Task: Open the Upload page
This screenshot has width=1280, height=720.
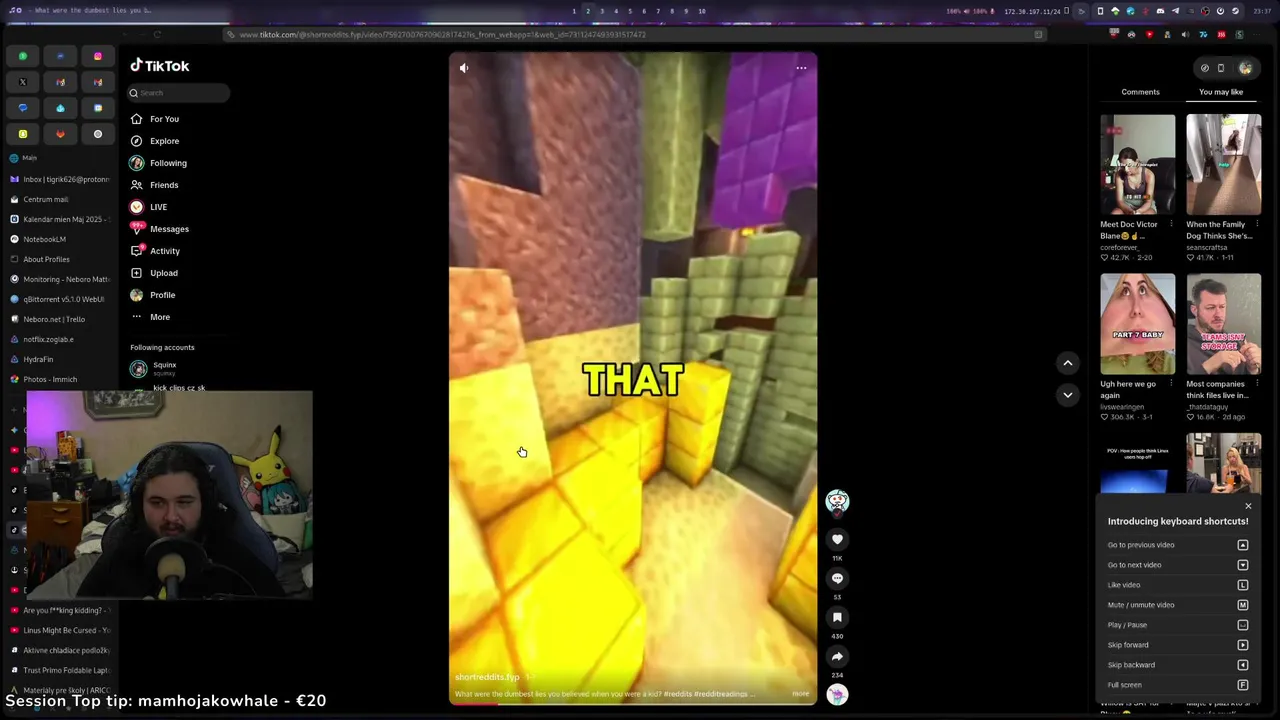Action: pyautogui.click(x=155, y=273)
